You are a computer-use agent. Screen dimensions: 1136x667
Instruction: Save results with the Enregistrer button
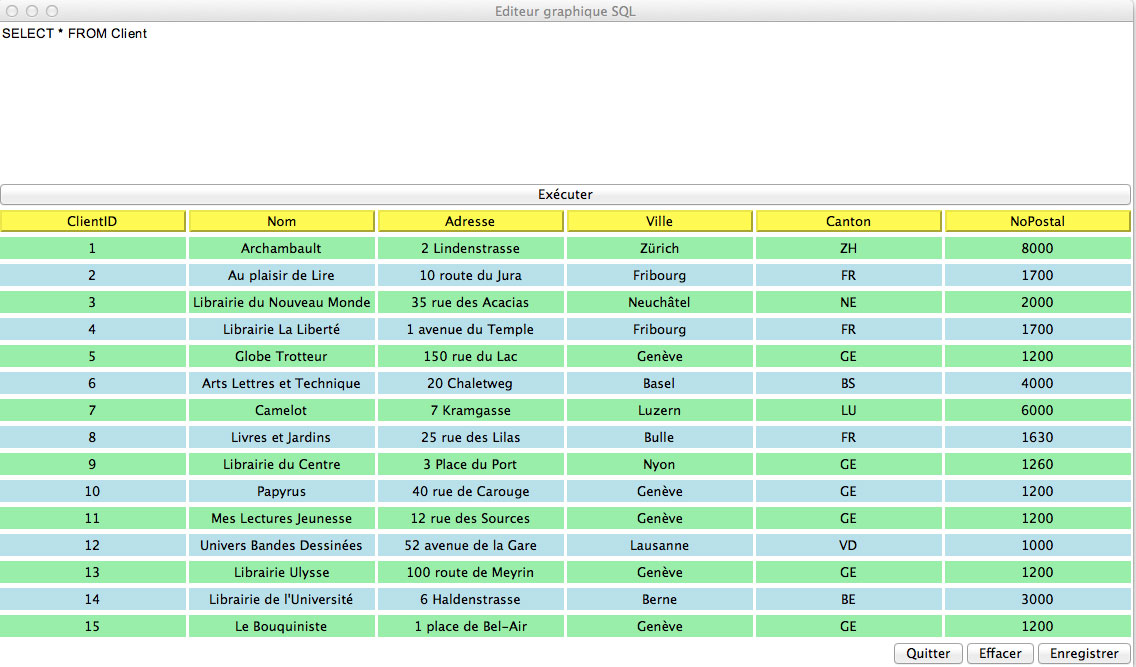1084,653
